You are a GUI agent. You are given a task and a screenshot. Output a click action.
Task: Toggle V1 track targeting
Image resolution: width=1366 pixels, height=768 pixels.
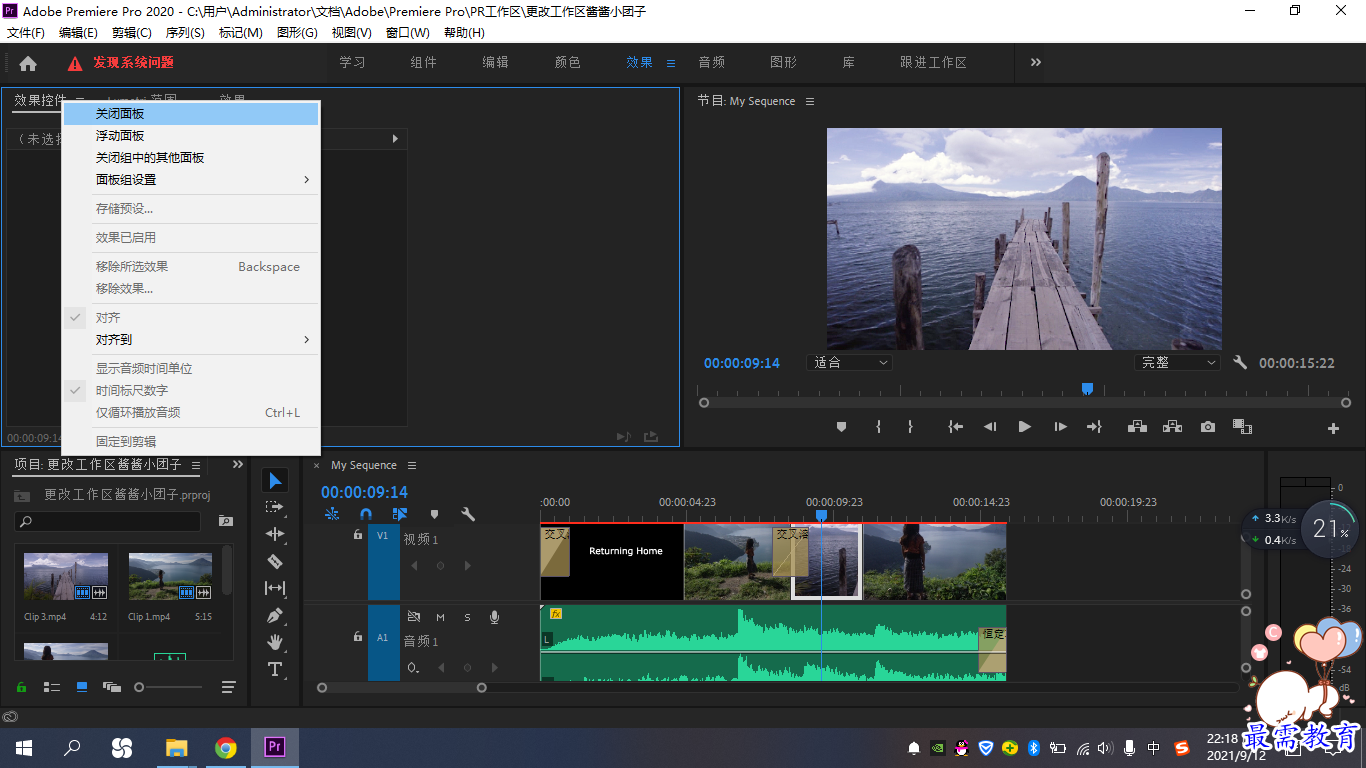pyautogui.click(x=382, y=535)
